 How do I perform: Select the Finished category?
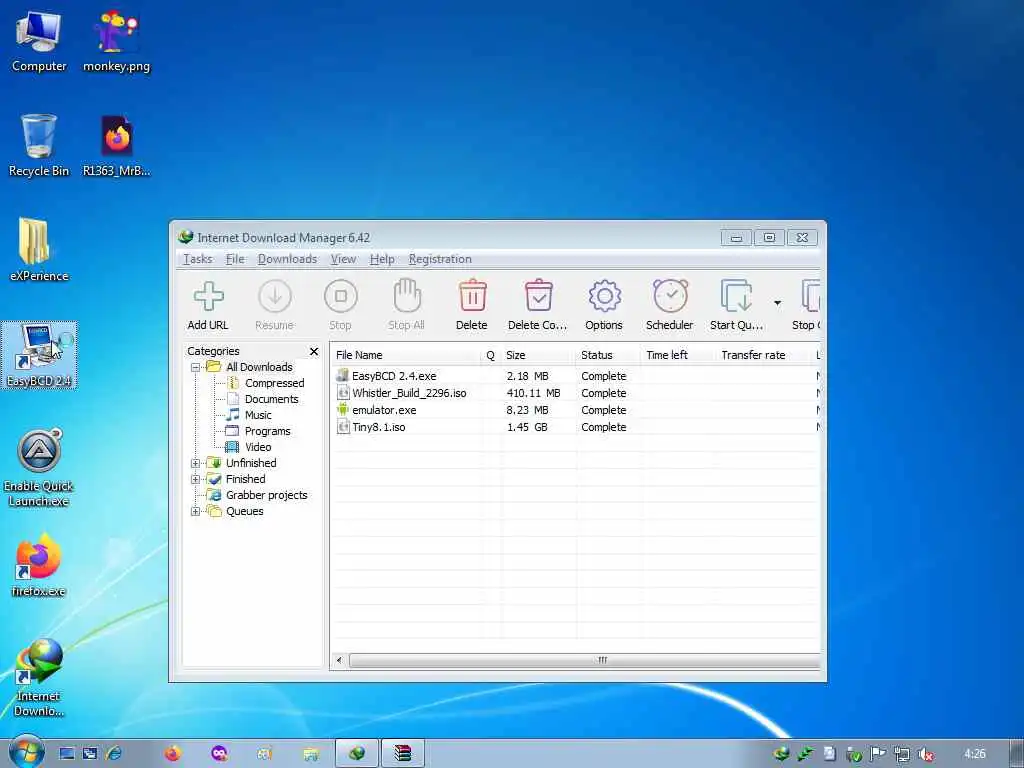246,479
